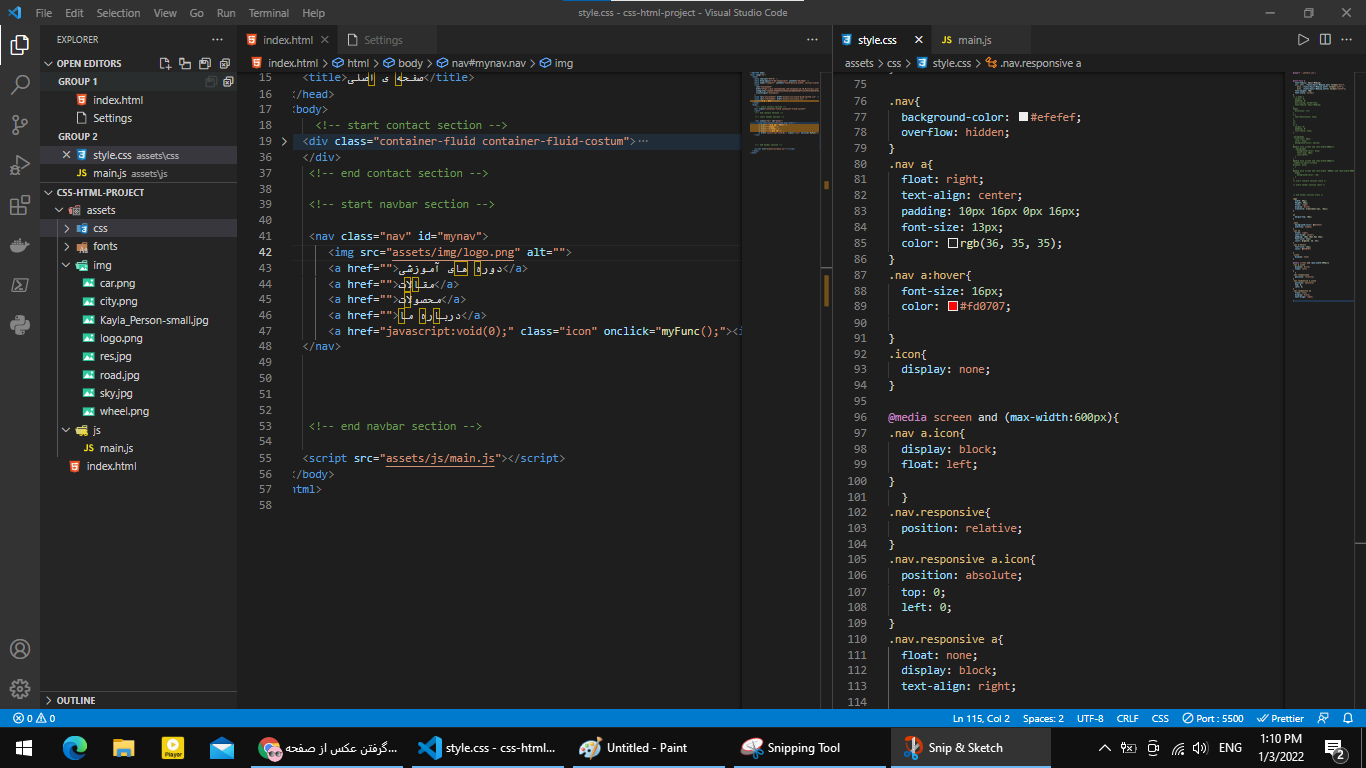Open the Terminal menu
Viewport: 1366px width, 768px height.
click(269, 13)
